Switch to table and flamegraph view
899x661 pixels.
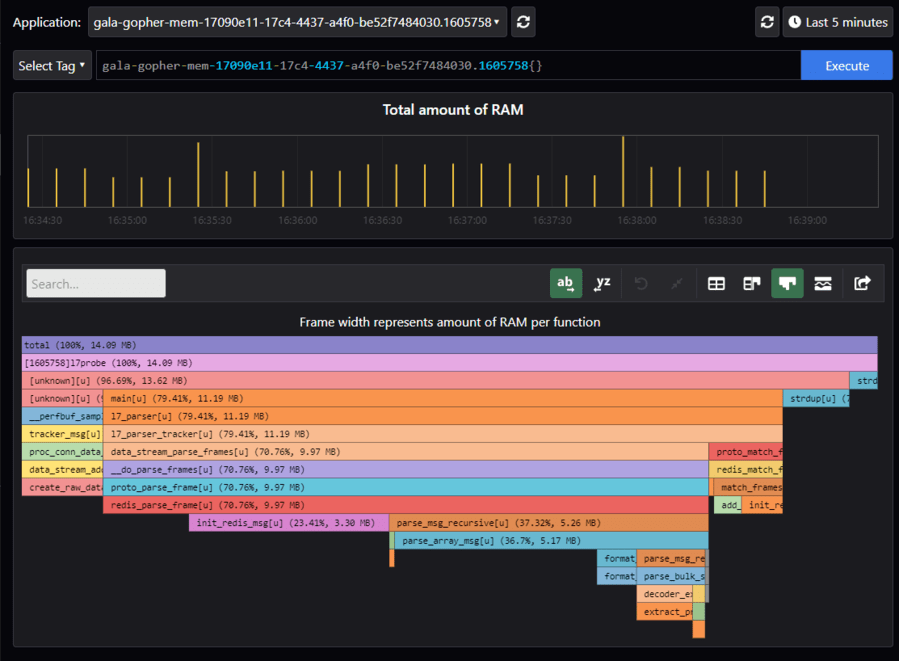(x=752, y=284)
